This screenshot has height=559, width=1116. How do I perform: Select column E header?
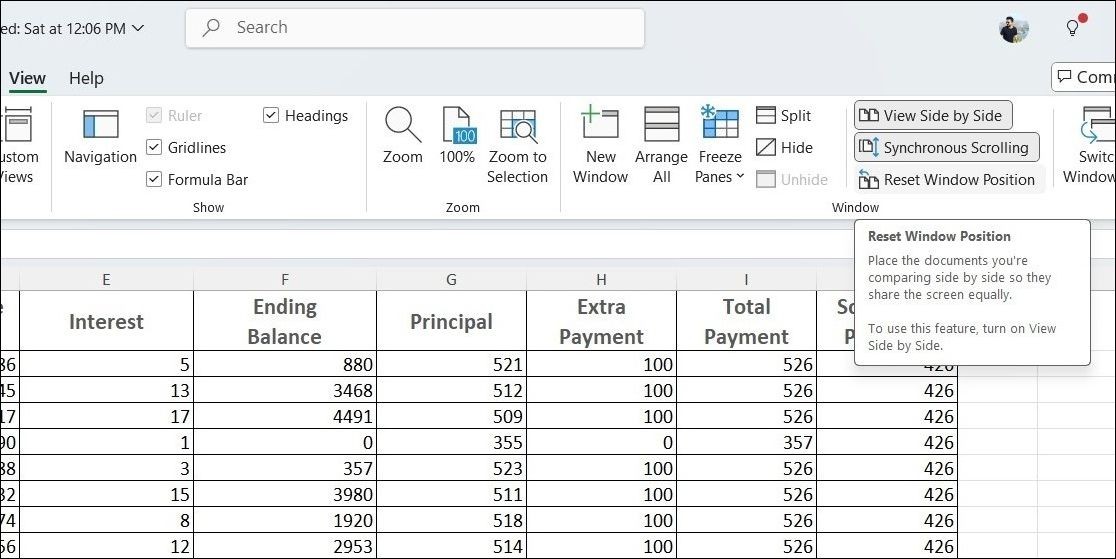point(106,280)
